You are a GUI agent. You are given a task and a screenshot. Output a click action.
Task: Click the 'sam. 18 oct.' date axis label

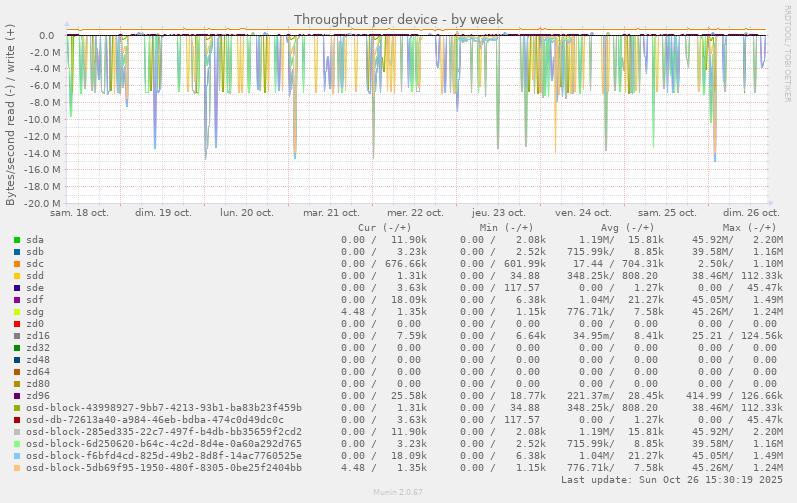79,213
